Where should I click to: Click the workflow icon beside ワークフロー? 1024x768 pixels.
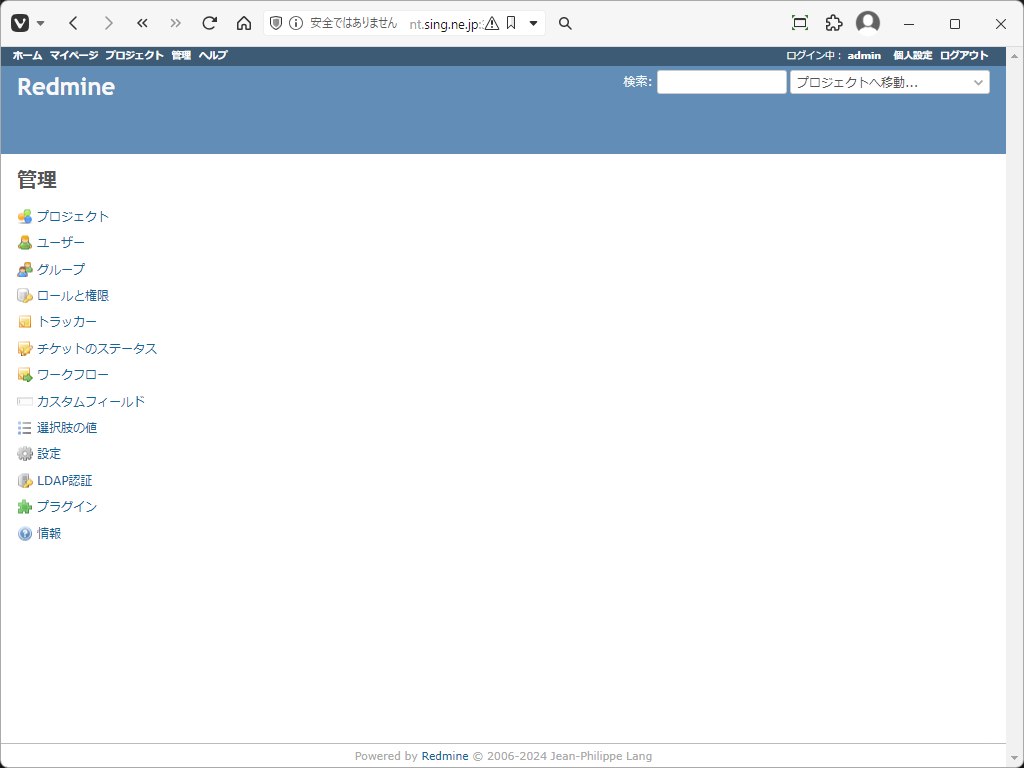tap(25, 375)
